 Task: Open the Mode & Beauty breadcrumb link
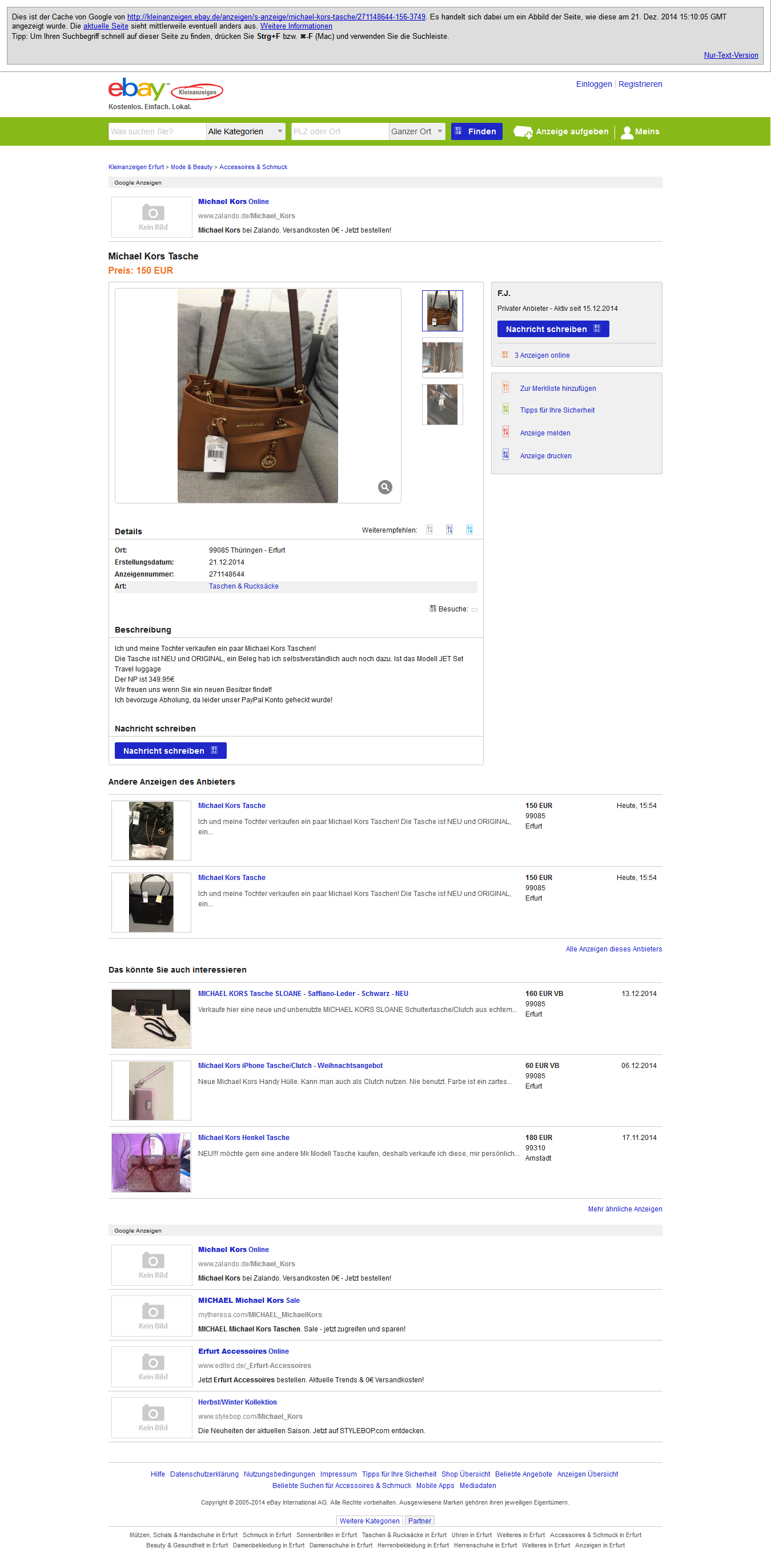coord(191,167)
